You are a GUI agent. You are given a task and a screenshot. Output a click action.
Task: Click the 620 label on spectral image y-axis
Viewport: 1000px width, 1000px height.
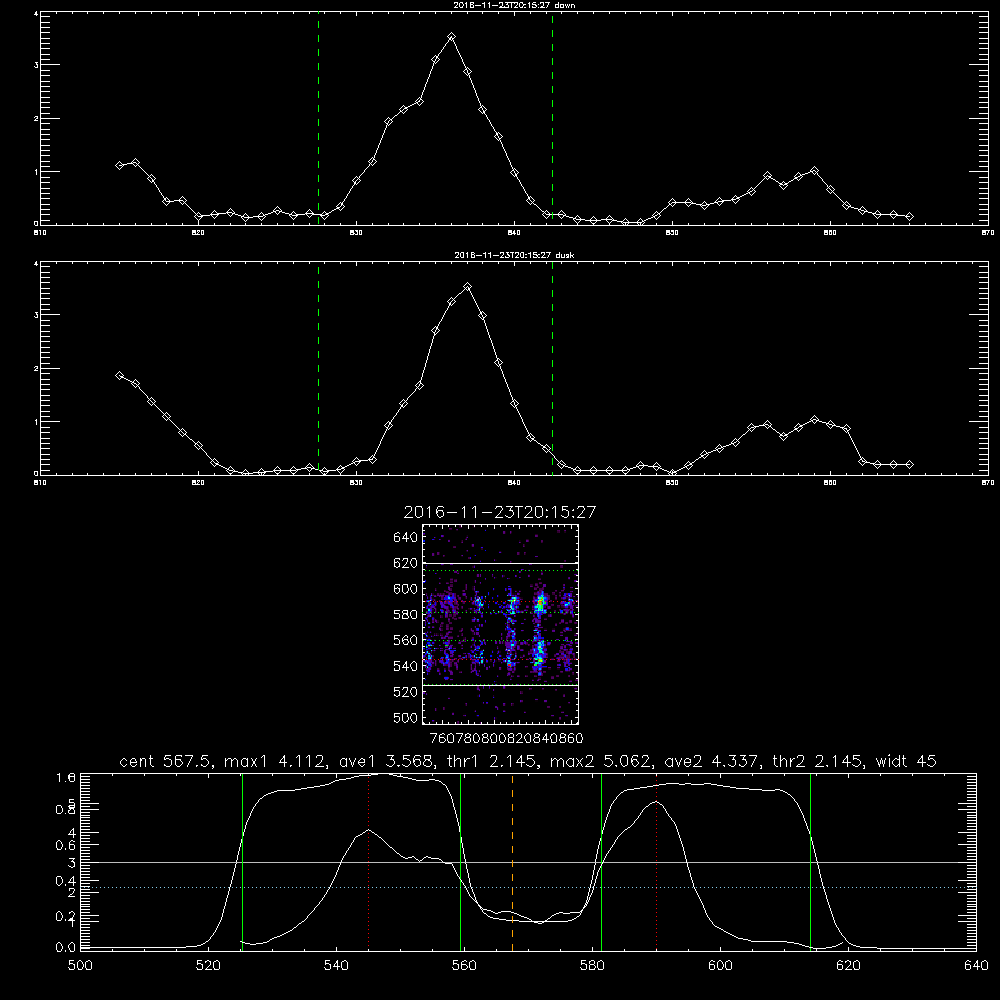(406, 563)
